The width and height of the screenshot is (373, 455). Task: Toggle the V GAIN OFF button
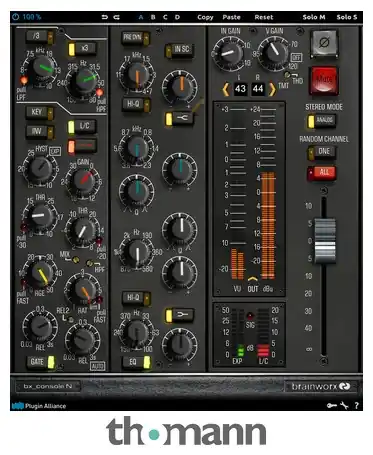296,57
